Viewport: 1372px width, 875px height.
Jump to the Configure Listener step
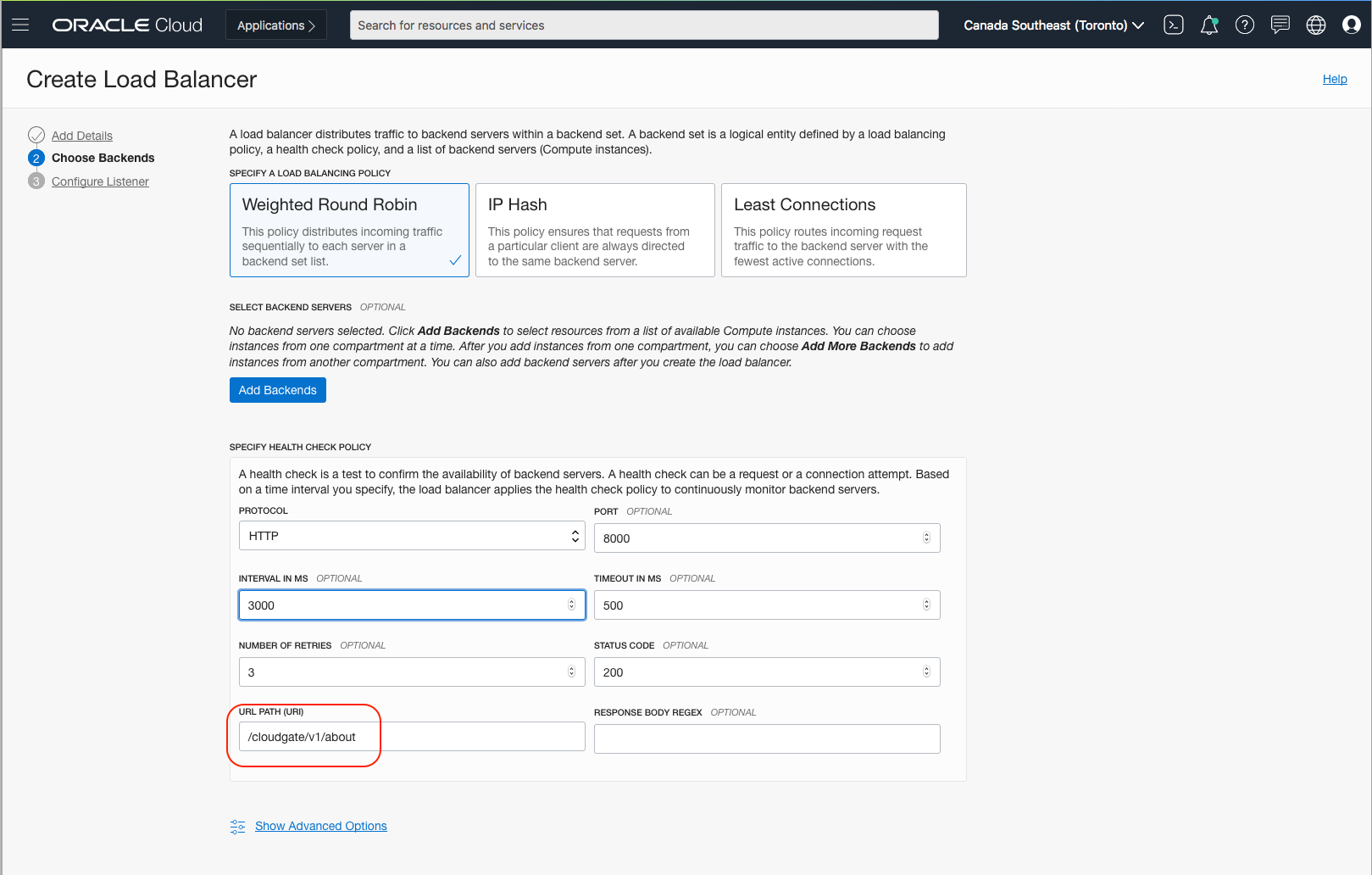(x=100, y=181)
